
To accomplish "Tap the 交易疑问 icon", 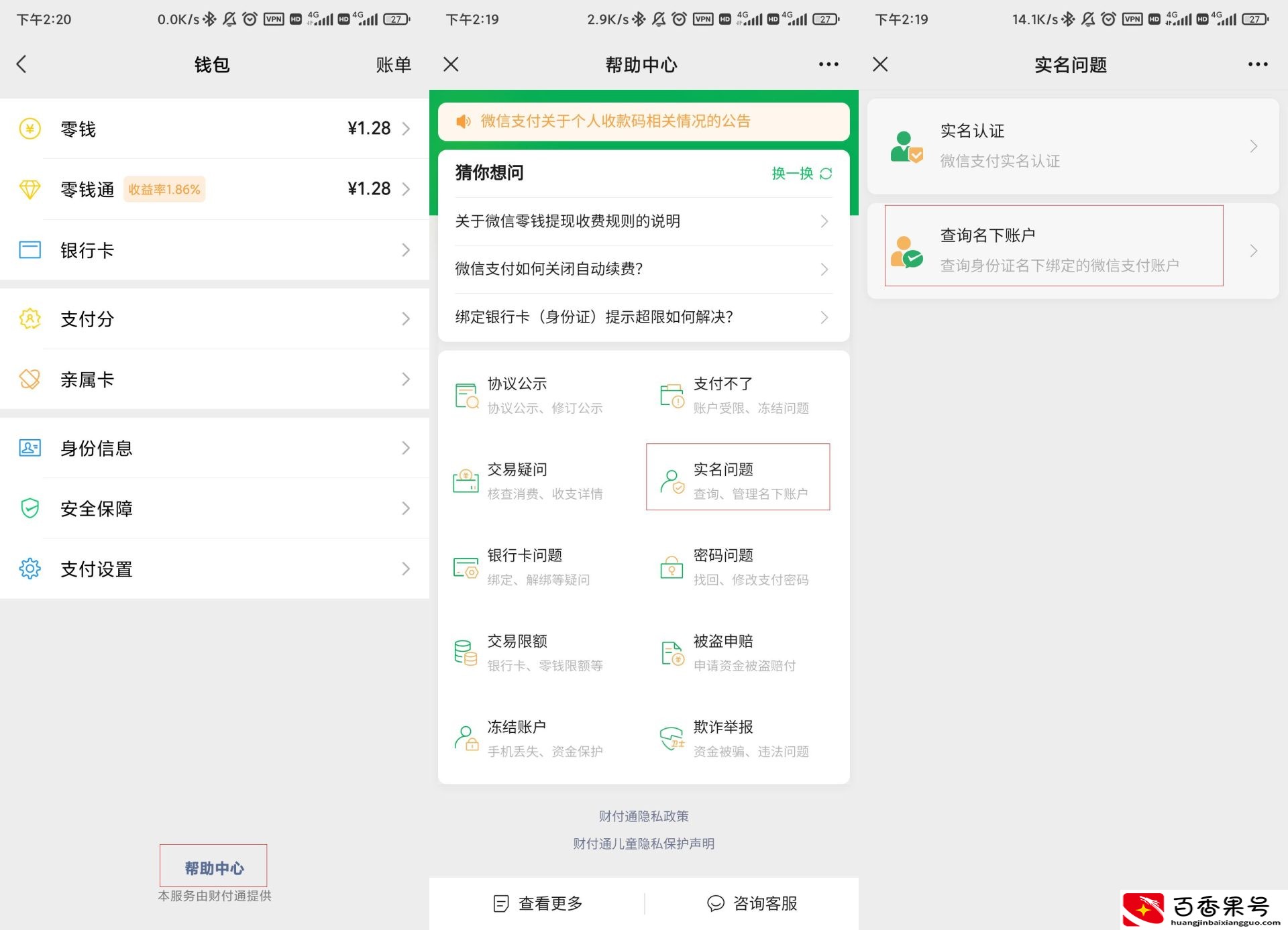I will 466,481.
